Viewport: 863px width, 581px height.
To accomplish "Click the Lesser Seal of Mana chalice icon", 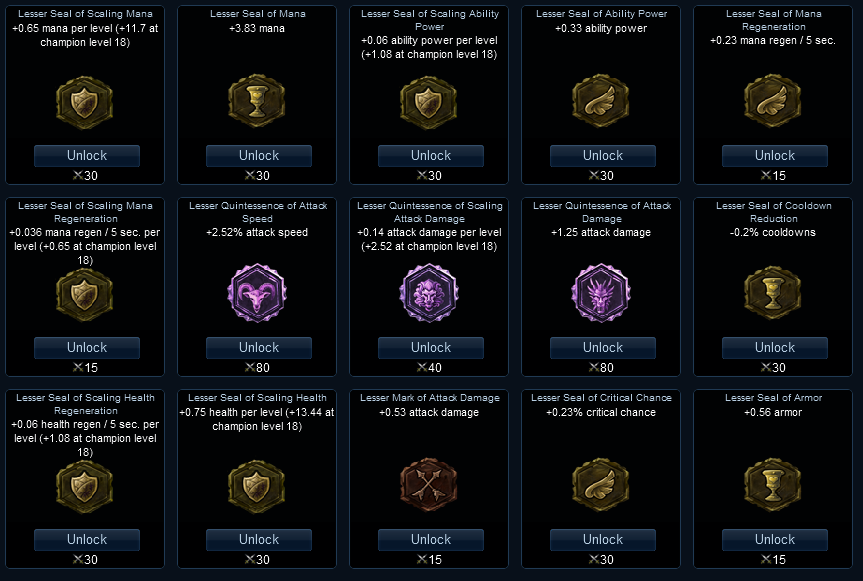I will coord(259,103).
